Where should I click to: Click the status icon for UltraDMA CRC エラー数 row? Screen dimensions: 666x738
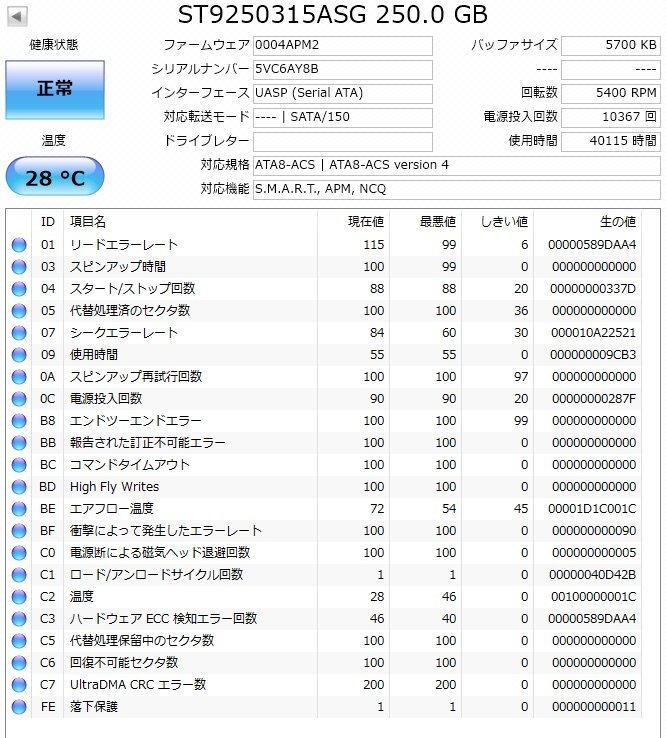(x=19, y=685)
